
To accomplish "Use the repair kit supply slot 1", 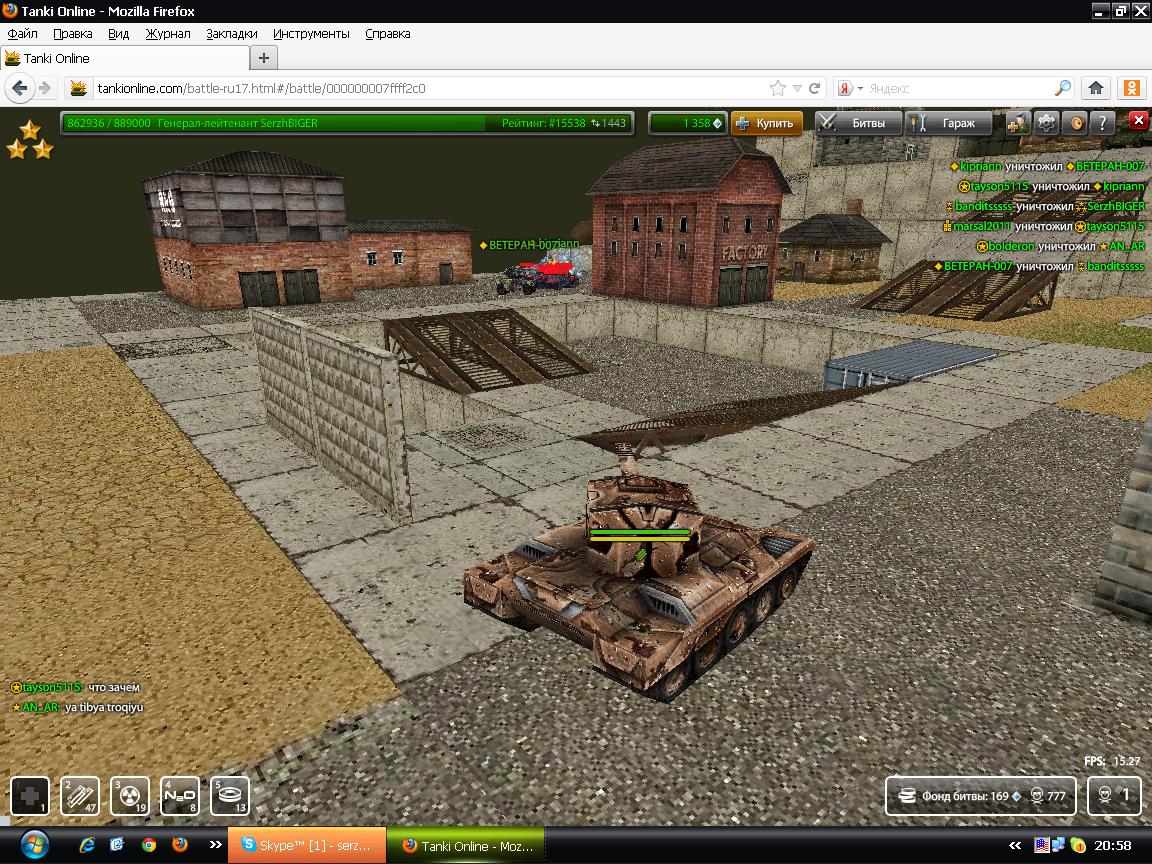I will point(30,796).
